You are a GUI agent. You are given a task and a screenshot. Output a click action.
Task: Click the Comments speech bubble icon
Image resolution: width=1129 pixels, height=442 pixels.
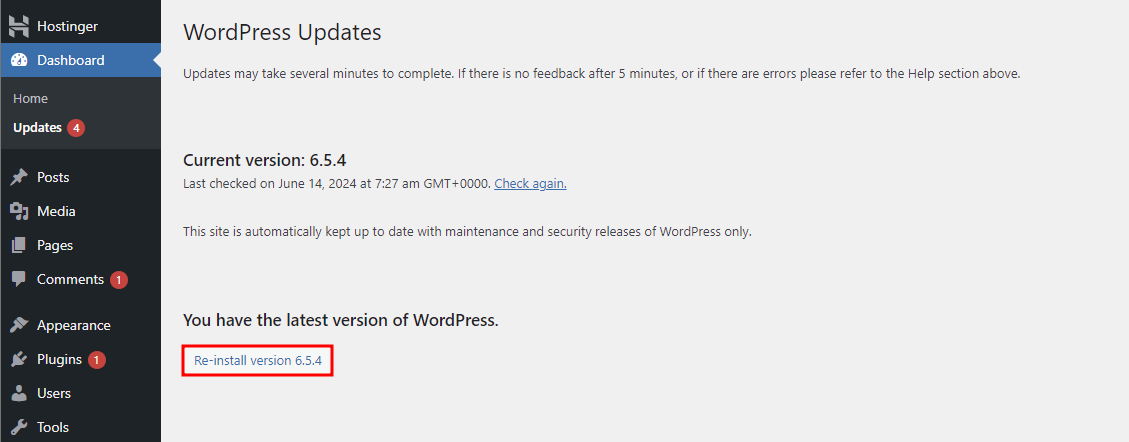pos(19,279)
